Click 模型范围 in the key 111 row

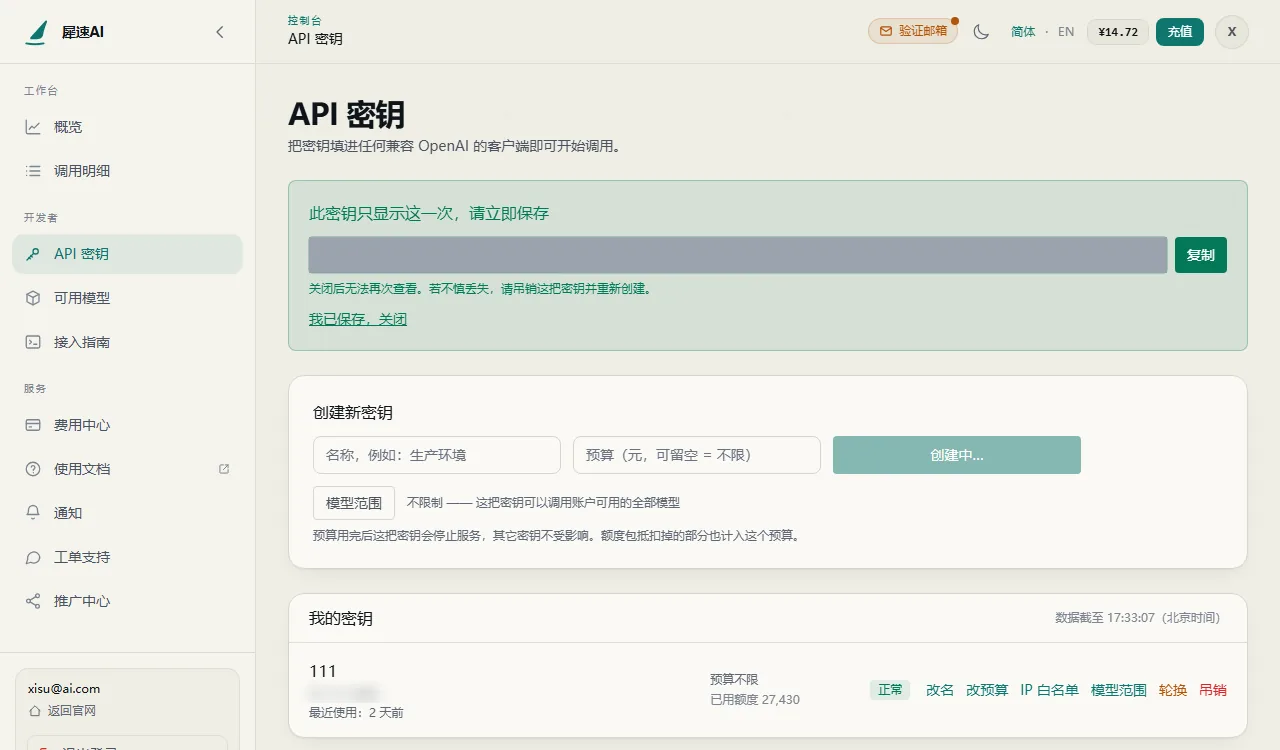pyautogui.click(x=1119, y=690)
